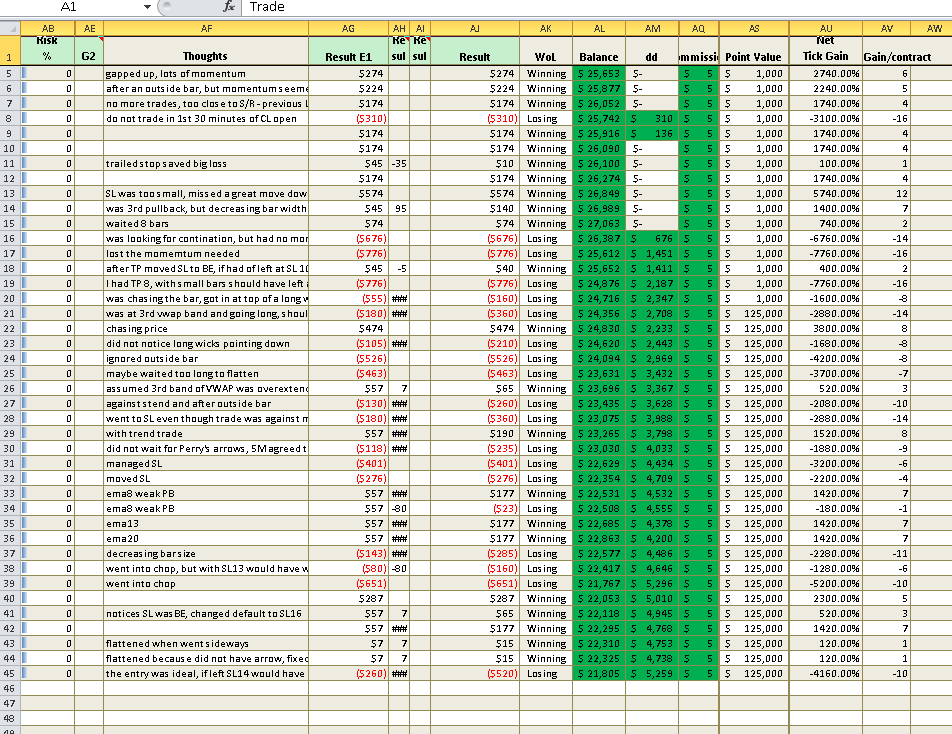
Task: Select Result cell ($520) in row 45
Action: click(x=475, y=673)
